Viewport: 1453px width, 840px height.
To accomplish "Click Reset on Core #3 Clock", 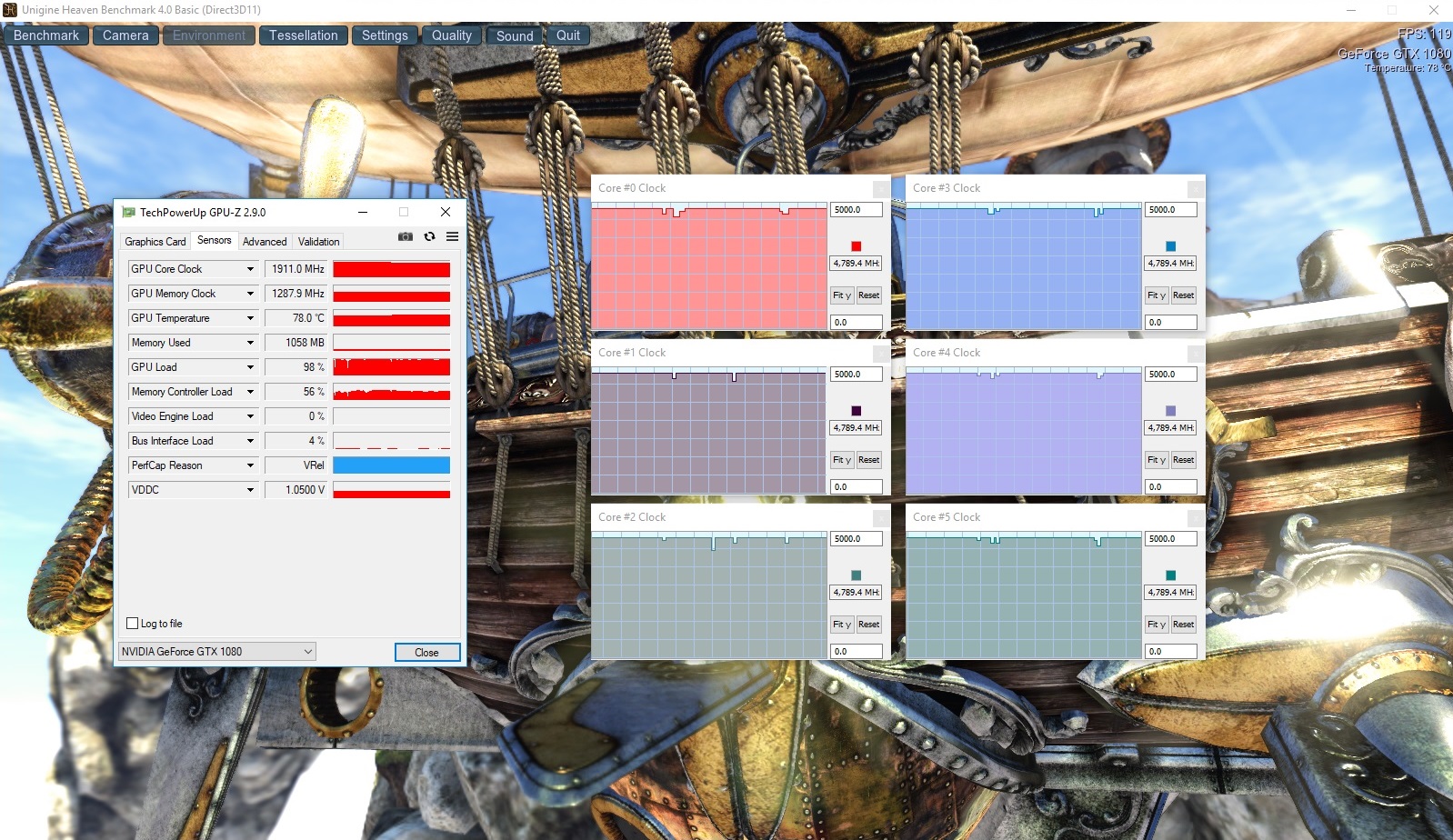I will [x=1184, y=295].
